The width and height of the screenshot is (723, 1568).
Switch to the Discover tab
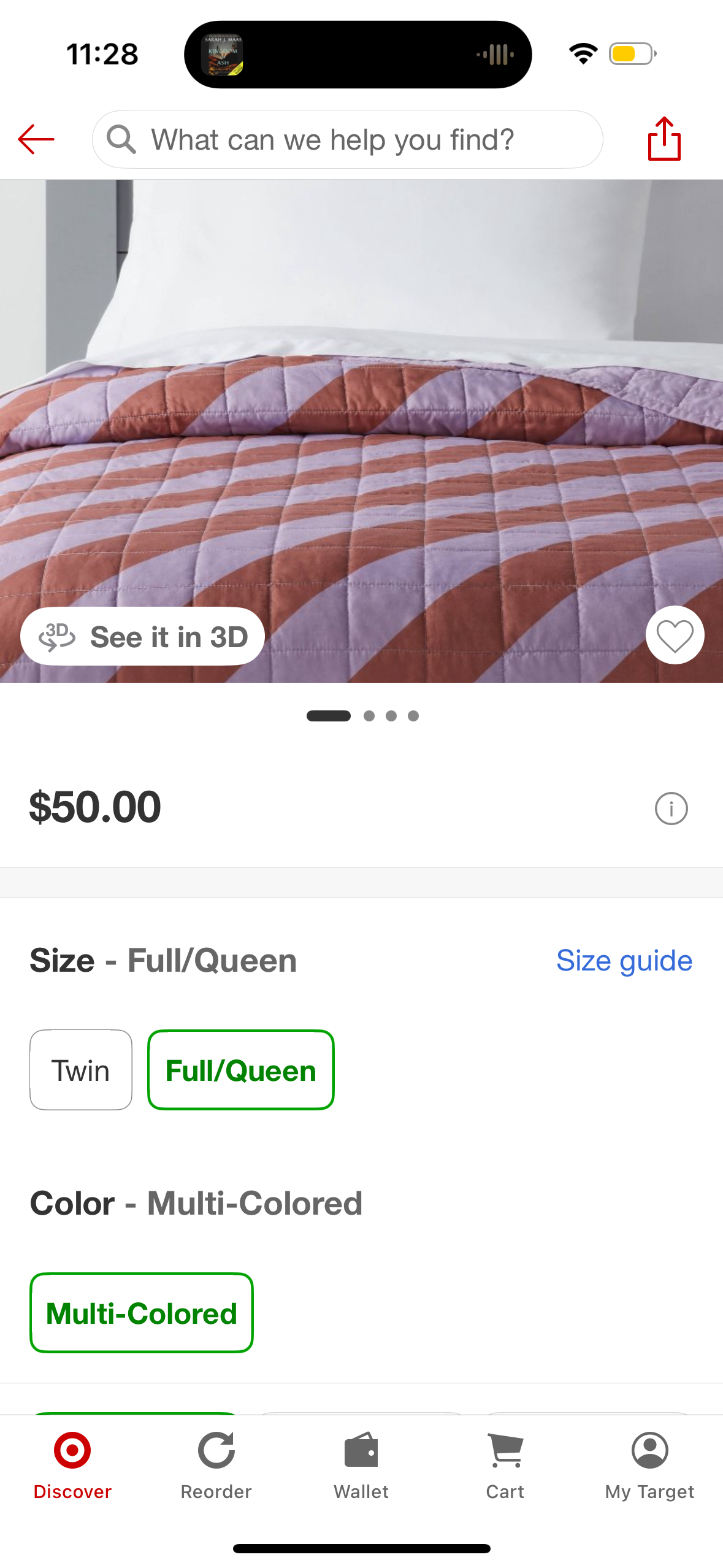[72, 1465]
